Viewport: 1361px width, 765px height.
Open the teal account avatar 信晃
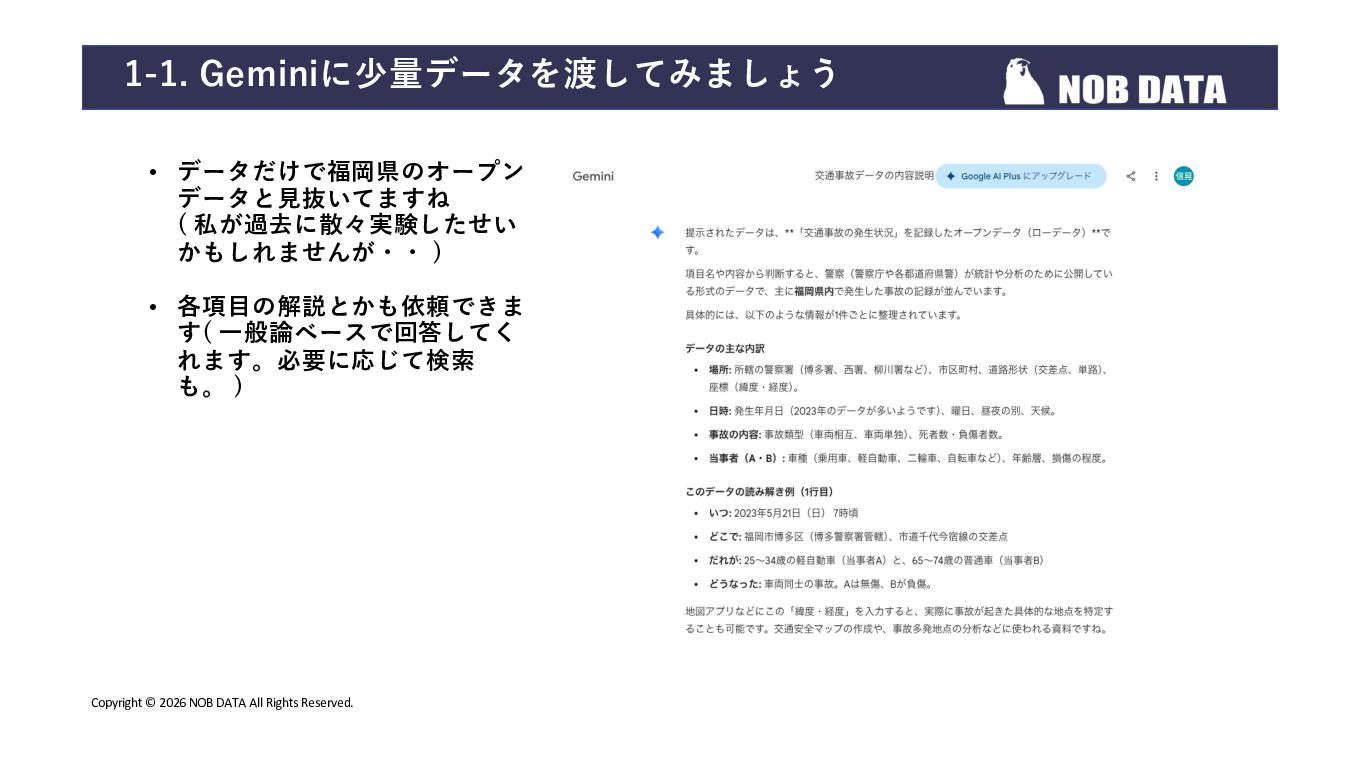[x=1184, y=176]
